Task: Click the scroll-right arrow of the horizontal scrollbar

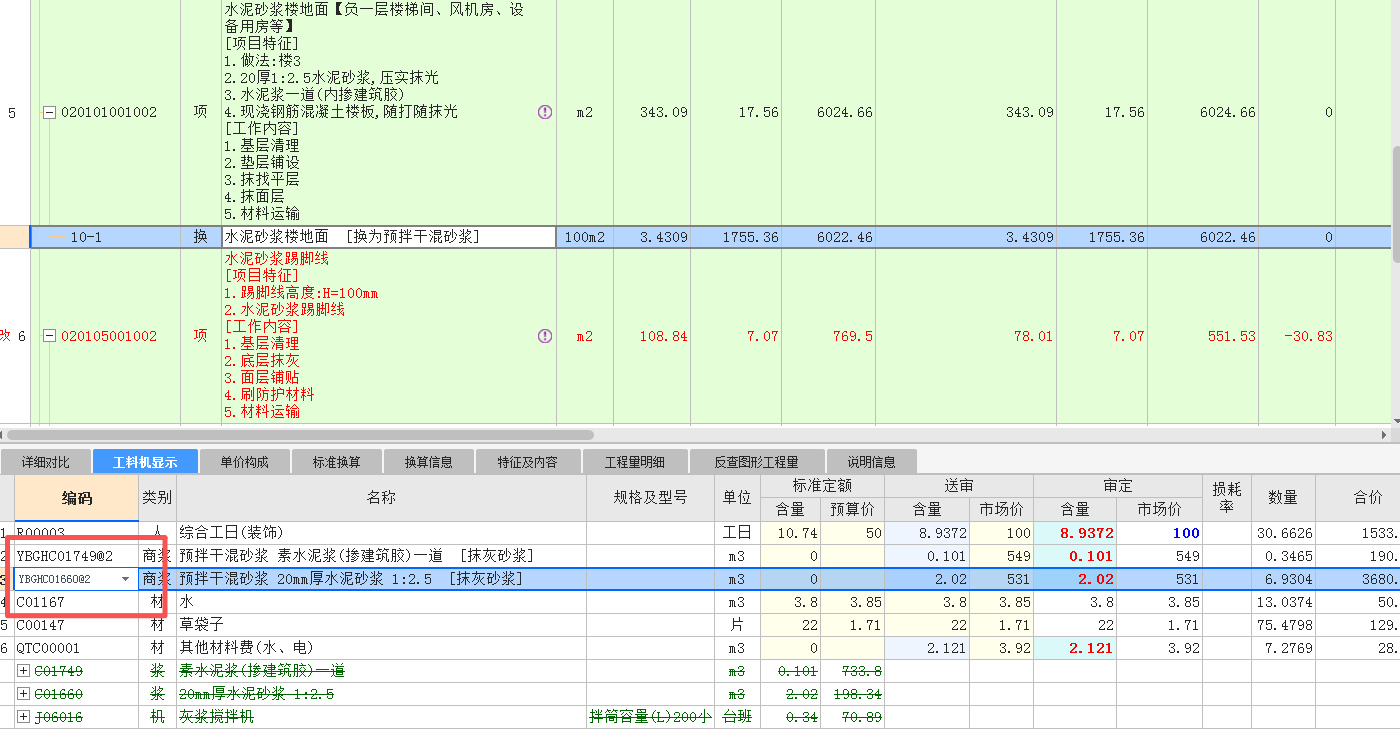Action: (x=1383, y=435)
